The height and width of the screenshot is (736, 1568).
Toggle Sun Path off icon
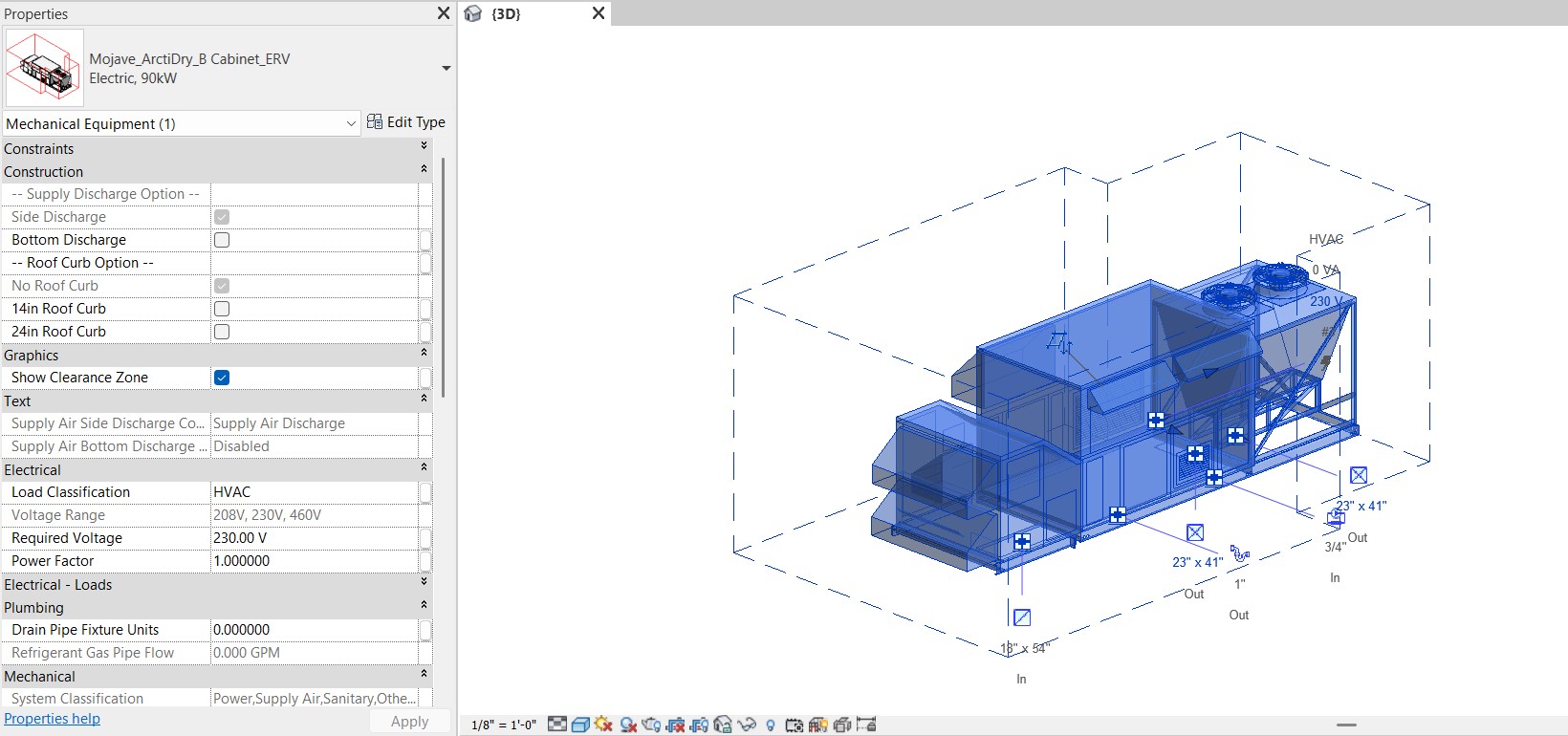pyautogui.click(x=603, y=725)
